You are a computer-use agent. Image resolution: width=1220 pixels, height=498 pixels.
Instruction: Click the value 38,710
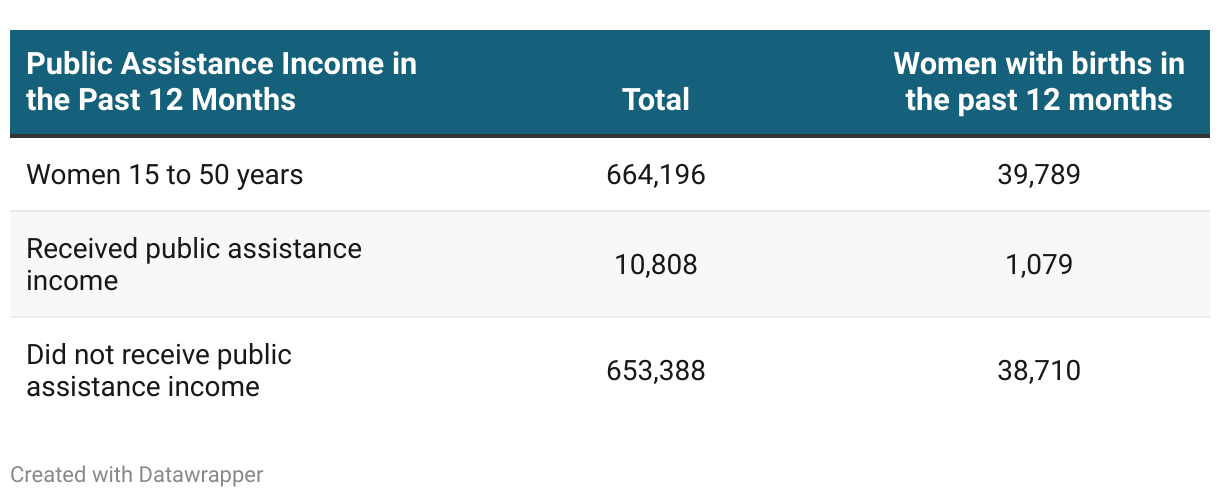tap(1039, 371)
